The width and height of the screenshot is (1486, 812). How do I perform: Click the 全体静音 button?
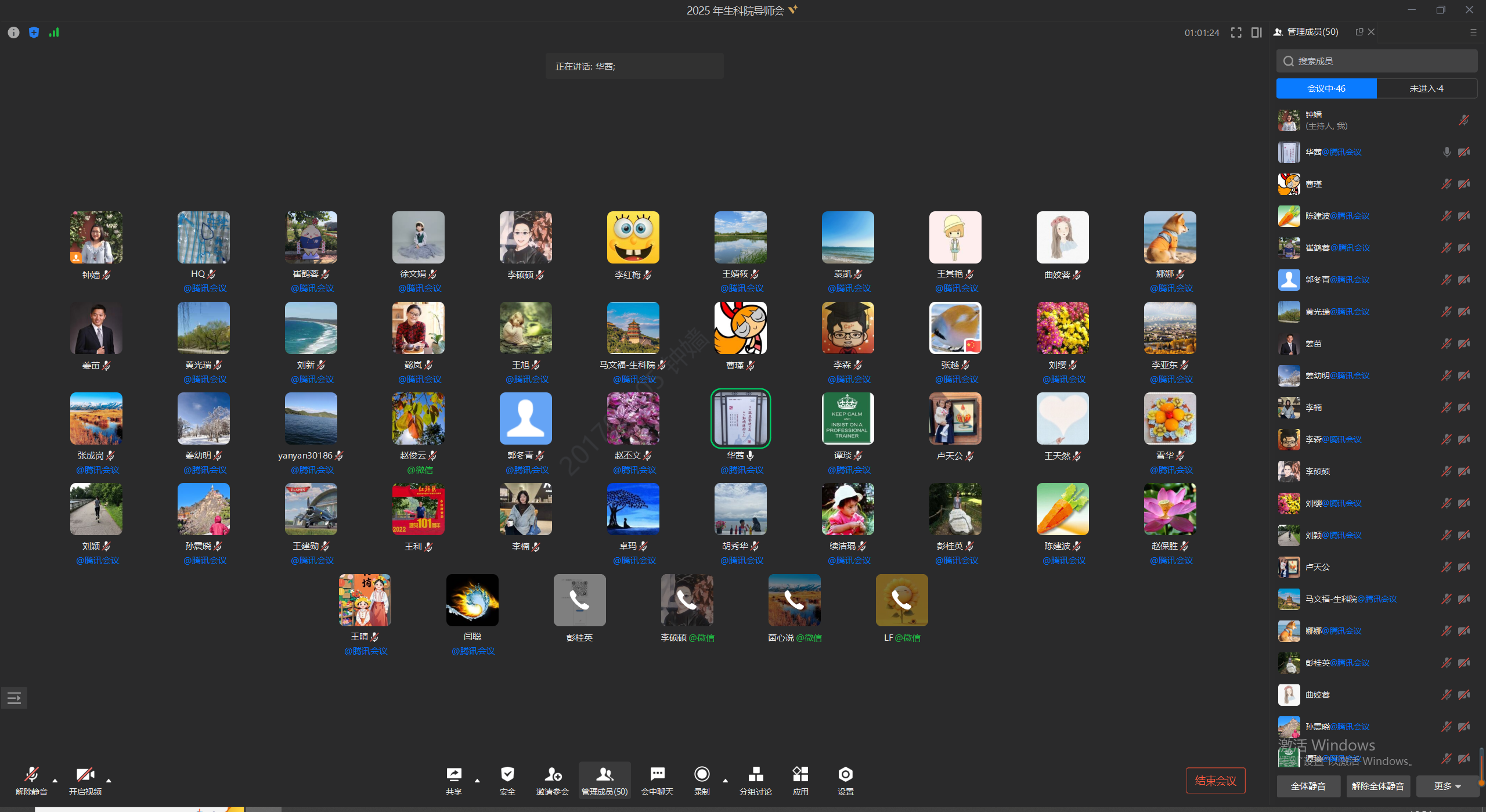click(1308, 786)
